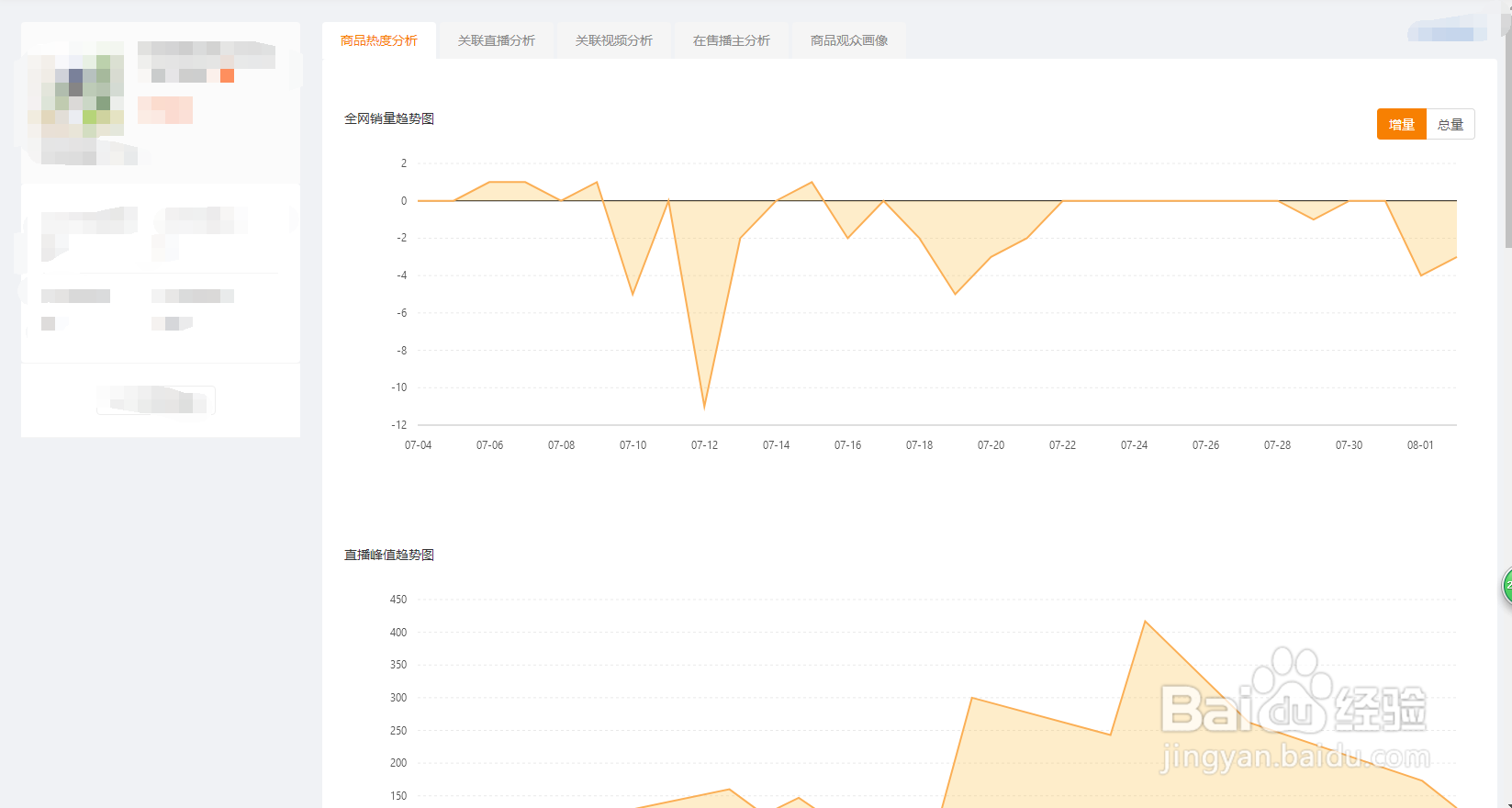Click the 07-16 x-axis label
Image resolution: width=1512 pixels, height=808 pixels.
tap(847, 445)
